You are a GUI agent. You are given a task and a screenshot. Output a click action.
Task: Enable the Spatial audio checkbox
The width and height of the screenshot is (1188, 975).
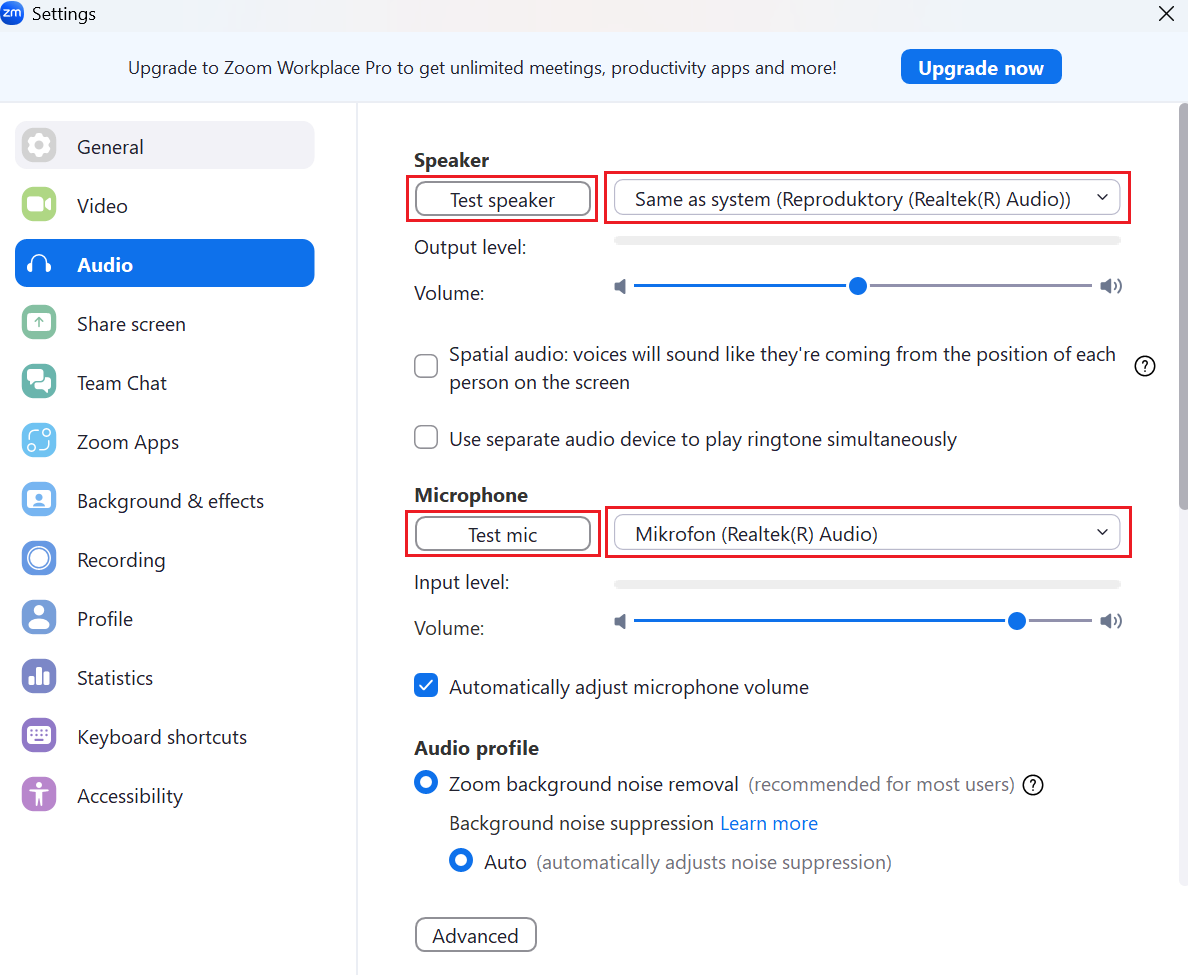point(427,366)
